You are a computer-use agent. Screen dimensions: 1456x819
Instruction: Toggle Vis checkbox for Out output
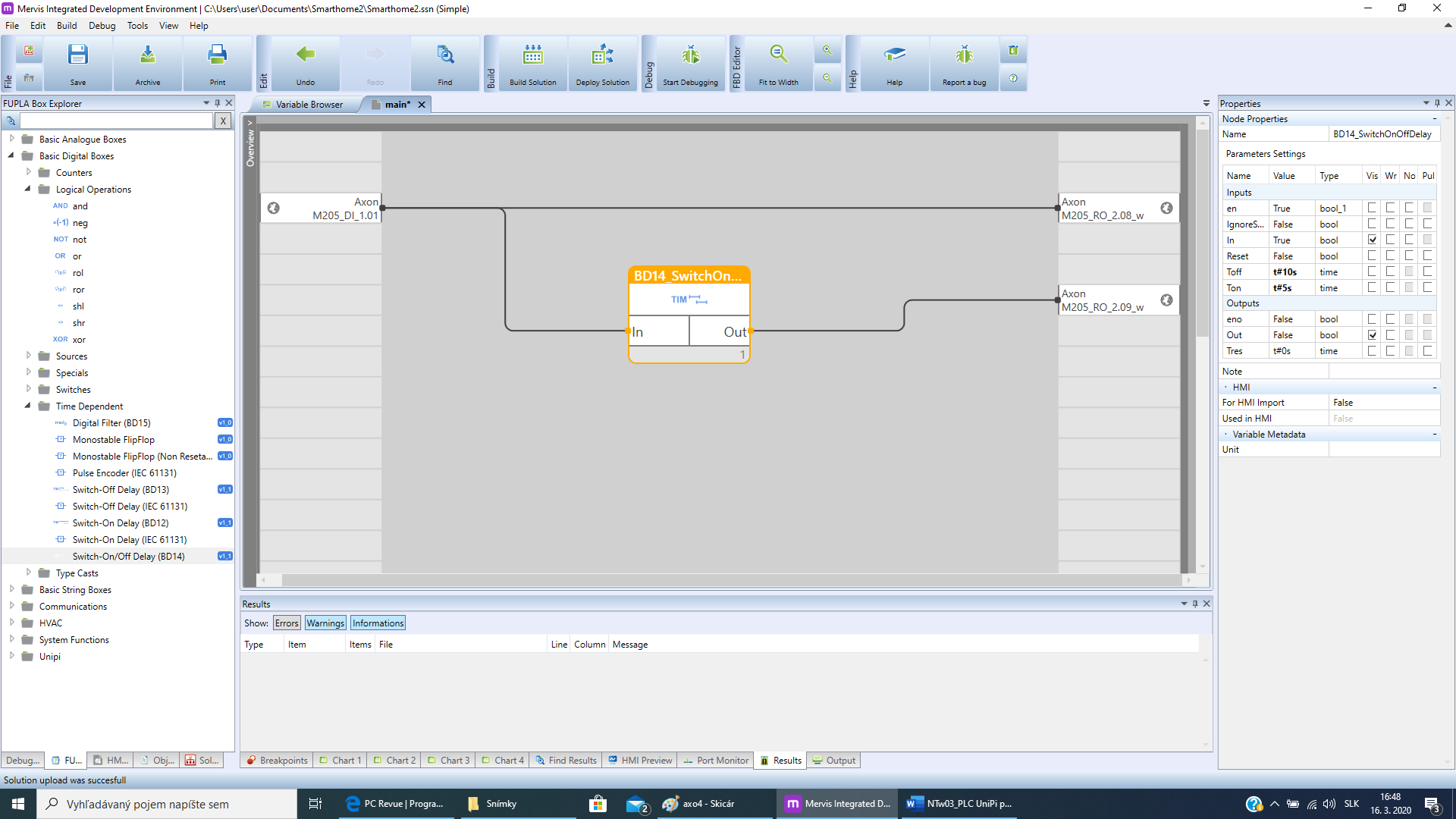(1372, 335)
